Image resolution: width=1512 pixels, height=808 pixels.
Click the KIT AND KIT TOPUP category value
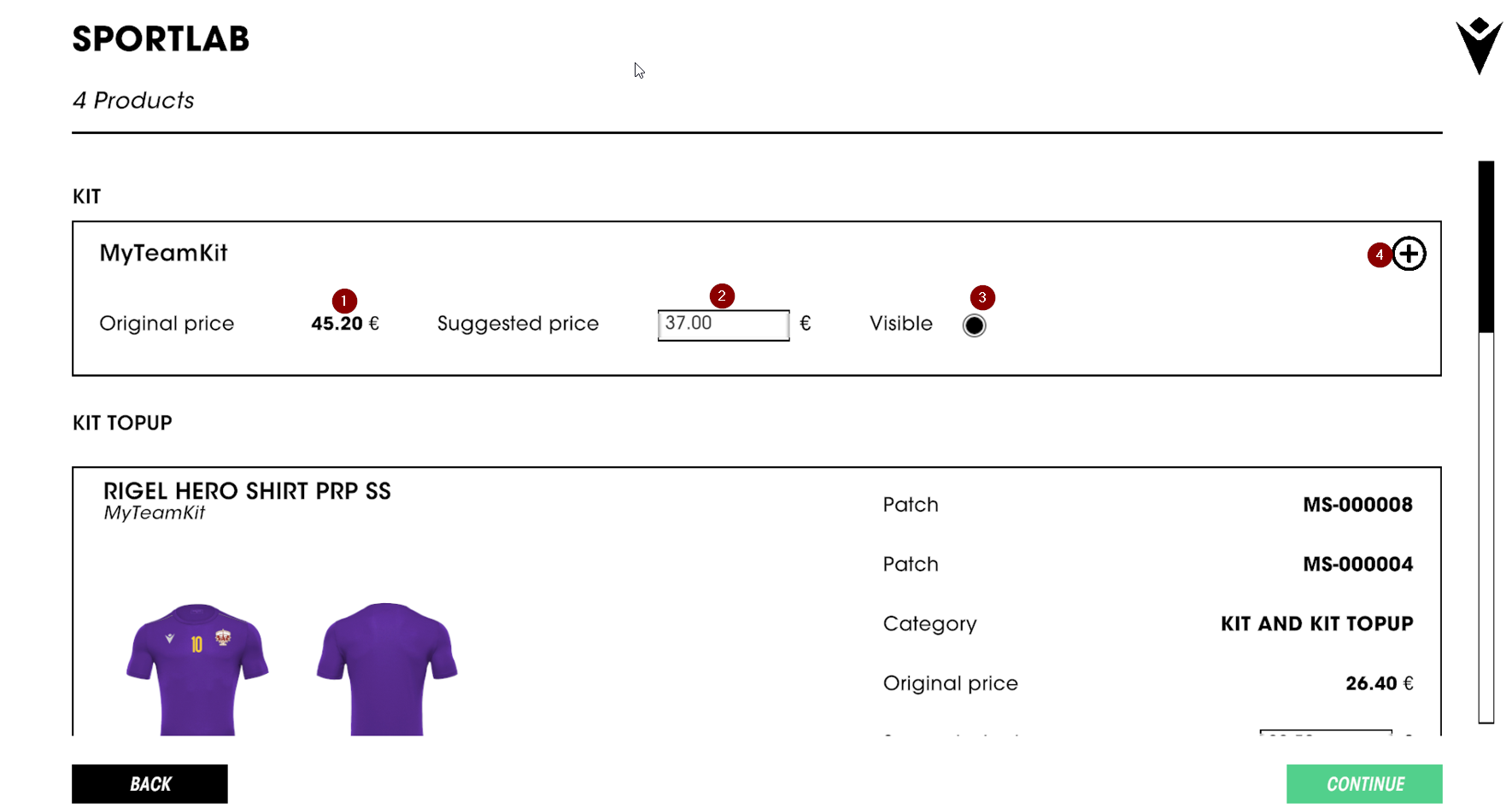1316,624
